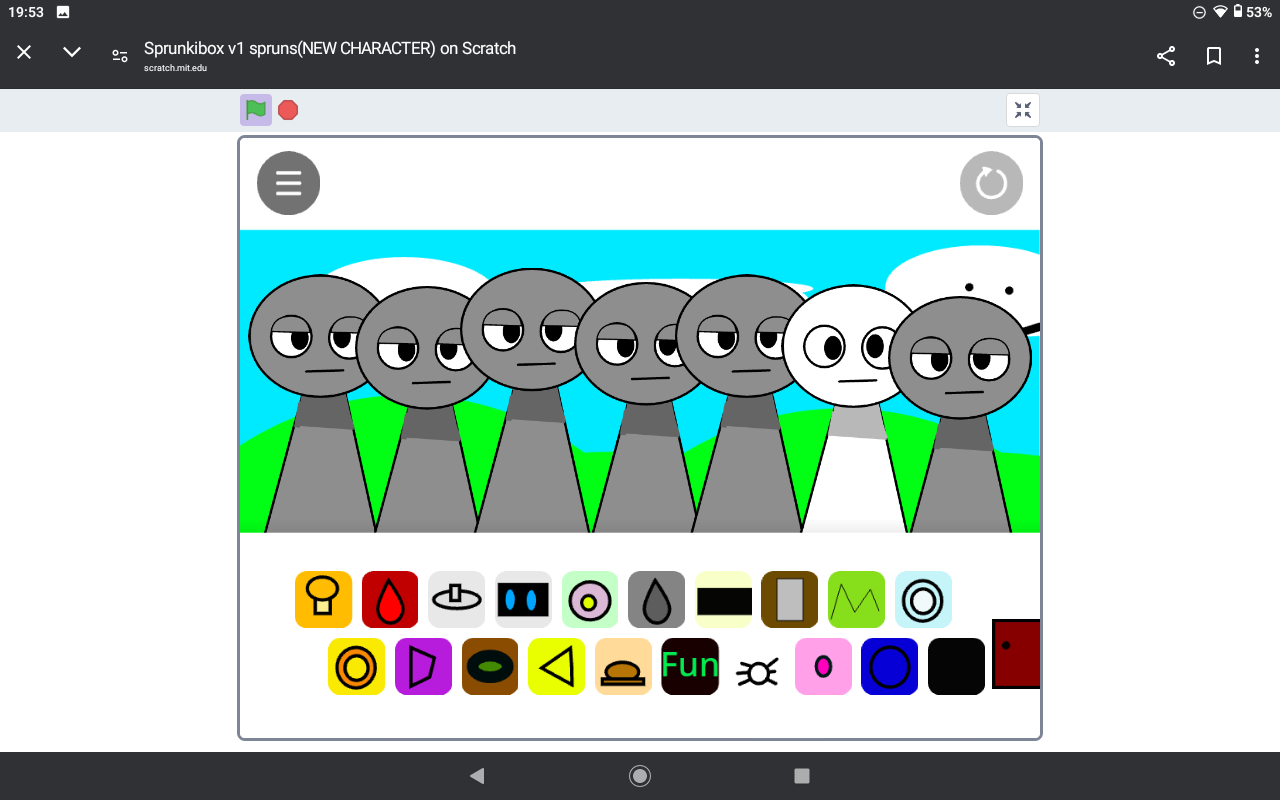Viewport: 1280px width, 800px height.
Task: Pick the lime green zigzag icon
Action: pyautogui.click(x=856, y=599)
